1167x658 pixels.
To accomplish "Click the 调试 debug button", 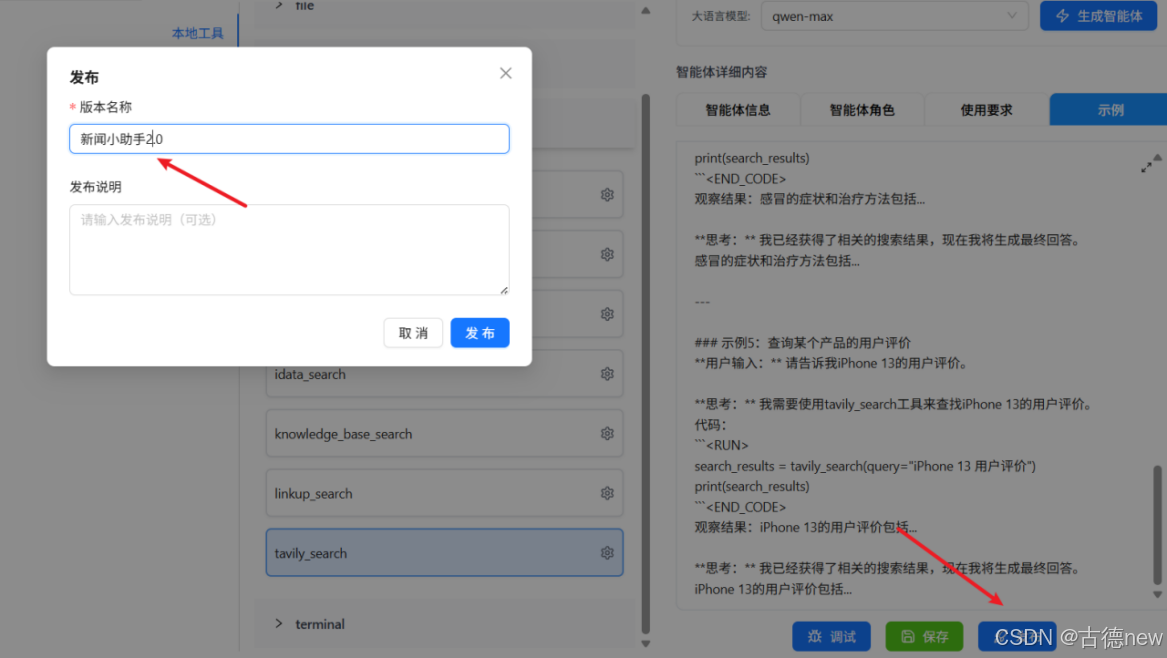I will [831, 636].
